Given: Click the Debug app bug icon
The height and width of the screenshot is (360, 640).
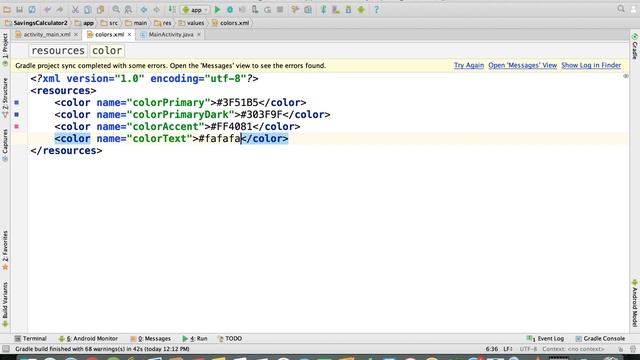Looking at the screenshot, I should 230,9.
